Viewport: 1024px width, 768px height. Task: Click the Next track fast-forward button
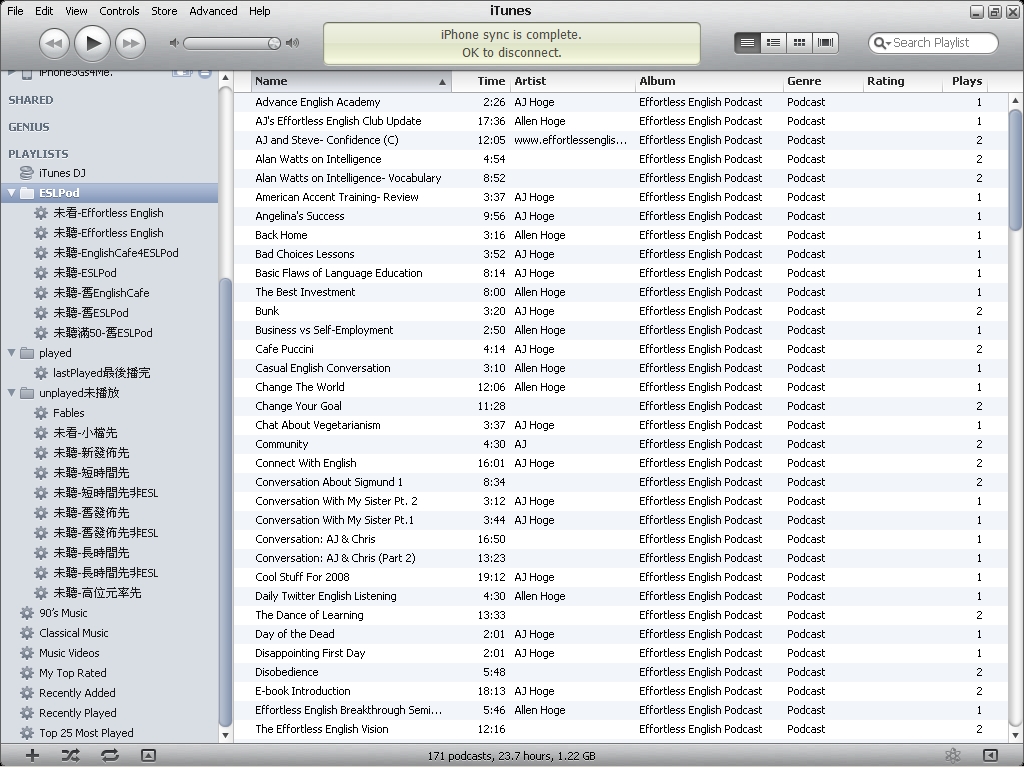(131, 43)
